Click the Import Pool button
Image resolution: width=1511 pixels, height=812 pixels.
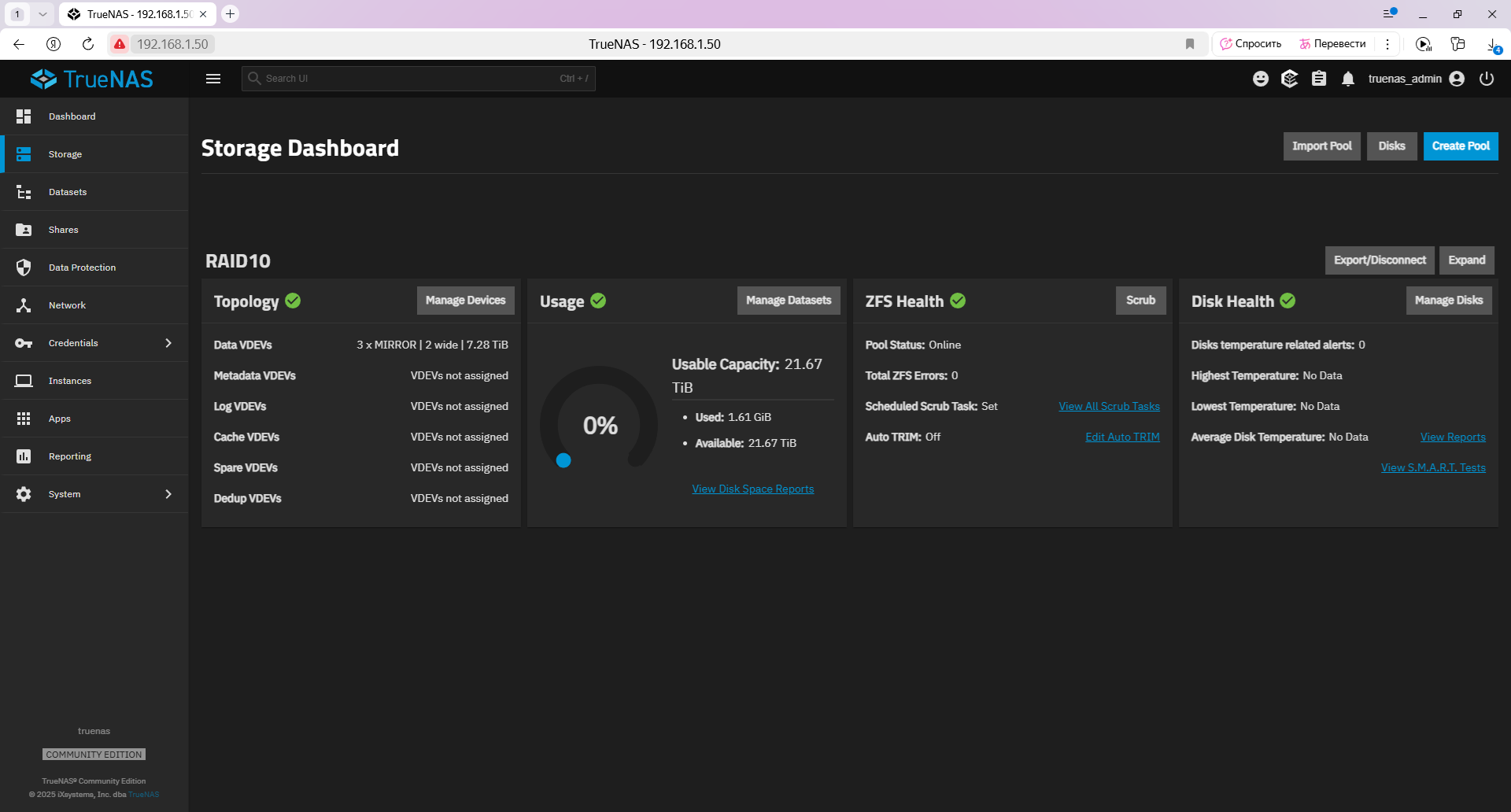pyautogui.click(x=1321, y=146)
